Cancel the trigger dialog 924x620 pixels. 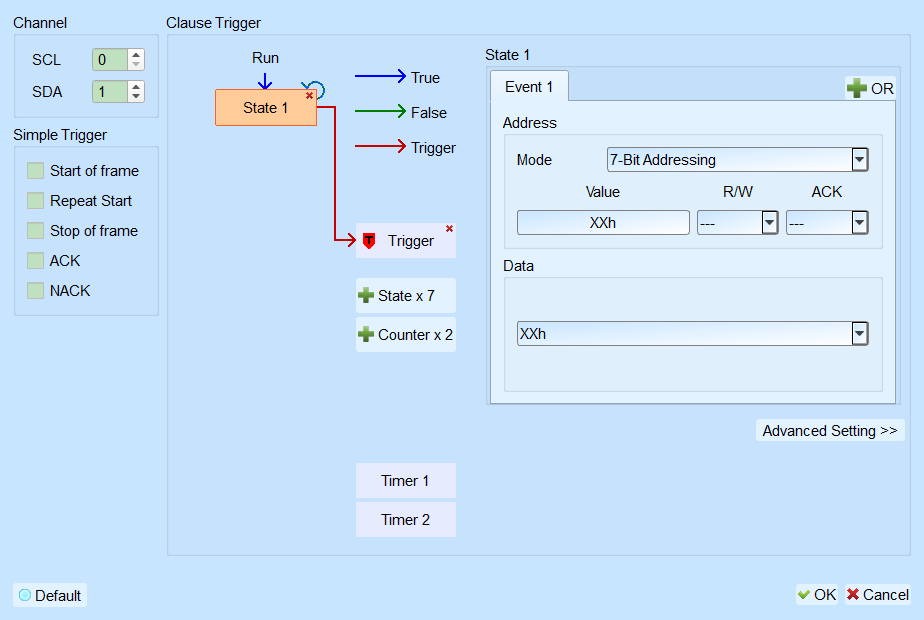[877, 595]
